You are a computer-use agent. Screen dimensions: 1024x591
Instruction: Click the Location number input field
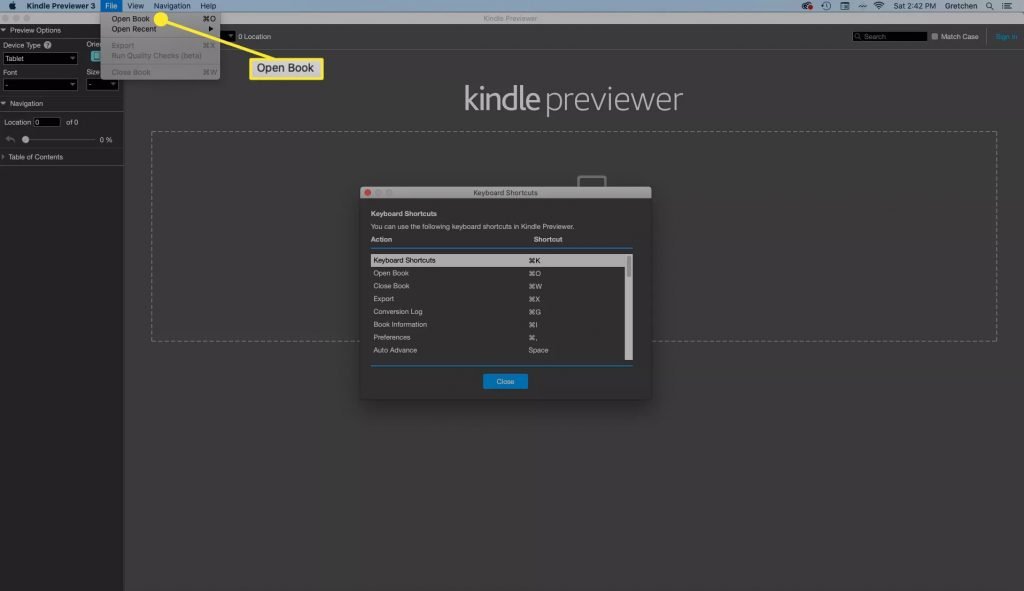47,122
